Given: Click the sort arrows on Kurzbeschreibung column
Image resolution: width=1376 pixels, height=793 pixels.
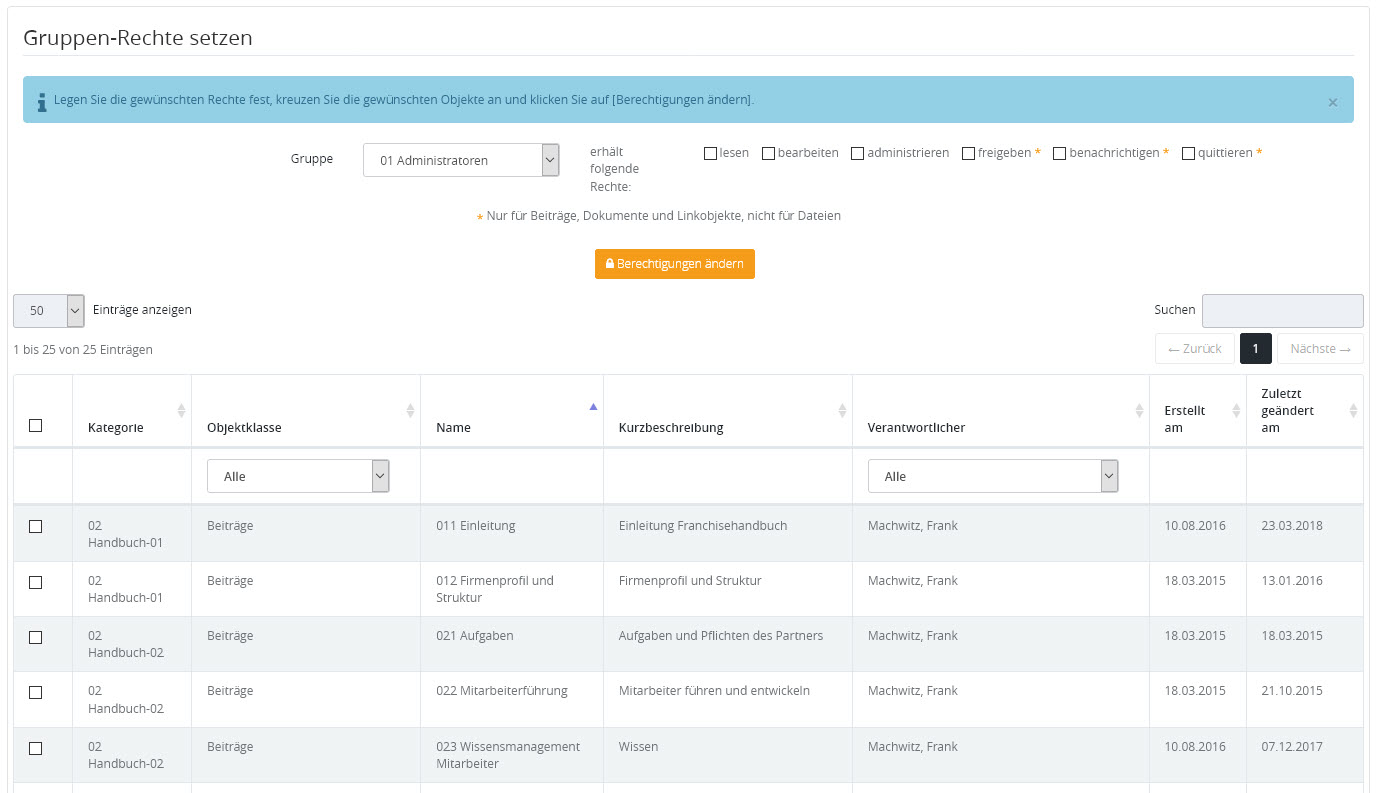Looking at the screenshot, I should (x=842, y=410).
